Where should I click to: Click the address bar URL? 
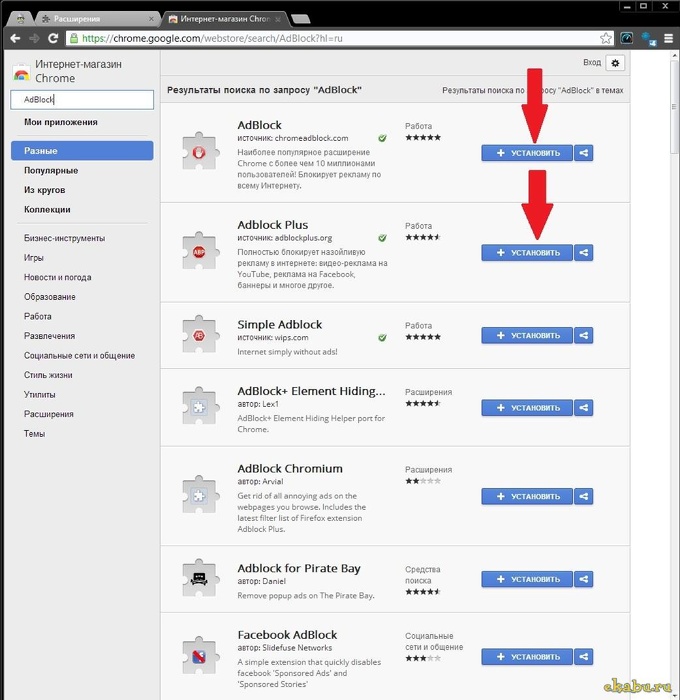pyautogui.click(x=212, y=38)
